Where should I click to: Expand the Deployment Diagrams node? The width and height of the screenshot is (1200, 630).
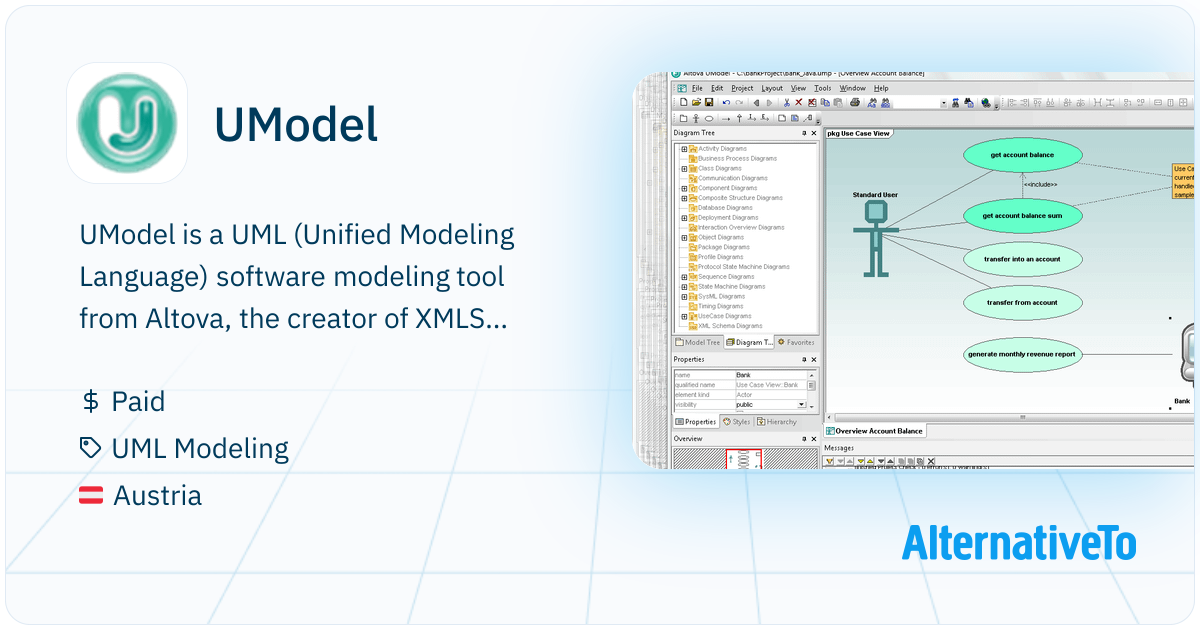tap(684, 218)
